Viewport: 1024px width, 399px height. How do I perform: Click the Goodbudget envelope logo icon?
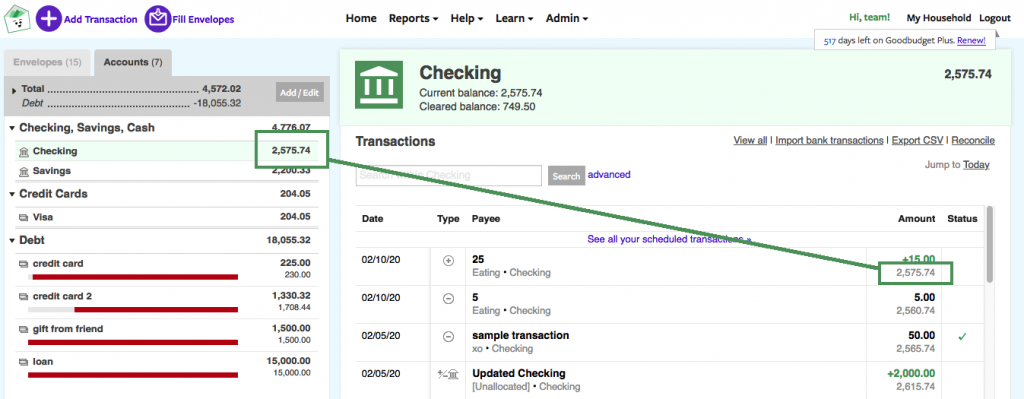(17, 18)
